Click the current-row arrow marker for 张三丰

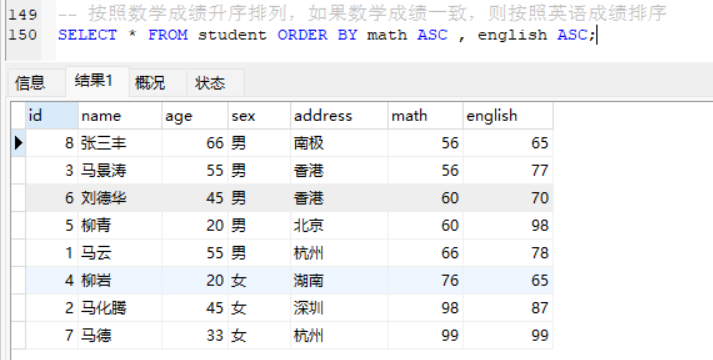point(18,143)
